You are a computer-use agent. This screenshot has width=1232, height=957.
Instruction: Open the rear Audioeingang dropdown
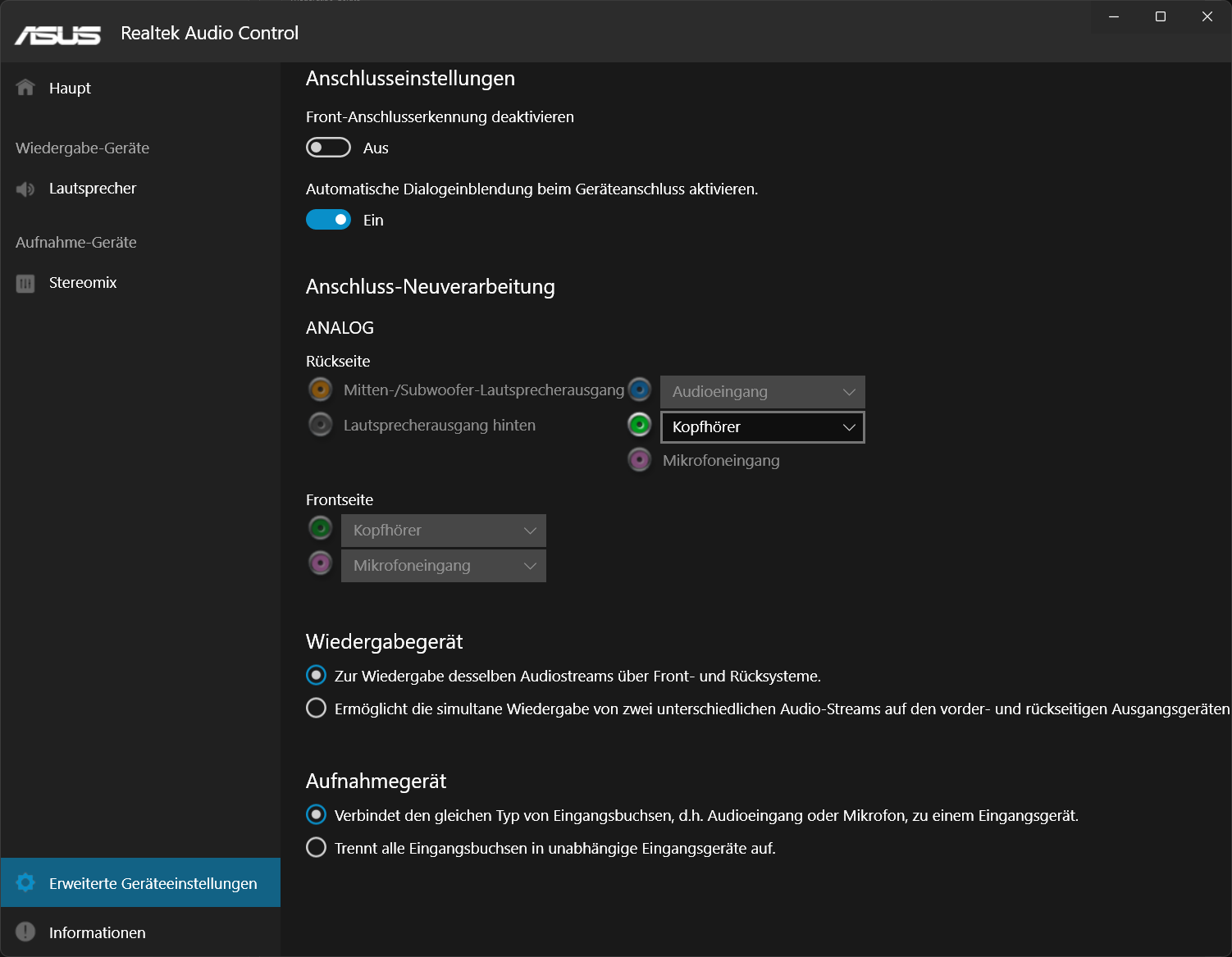tap(762, 392)
